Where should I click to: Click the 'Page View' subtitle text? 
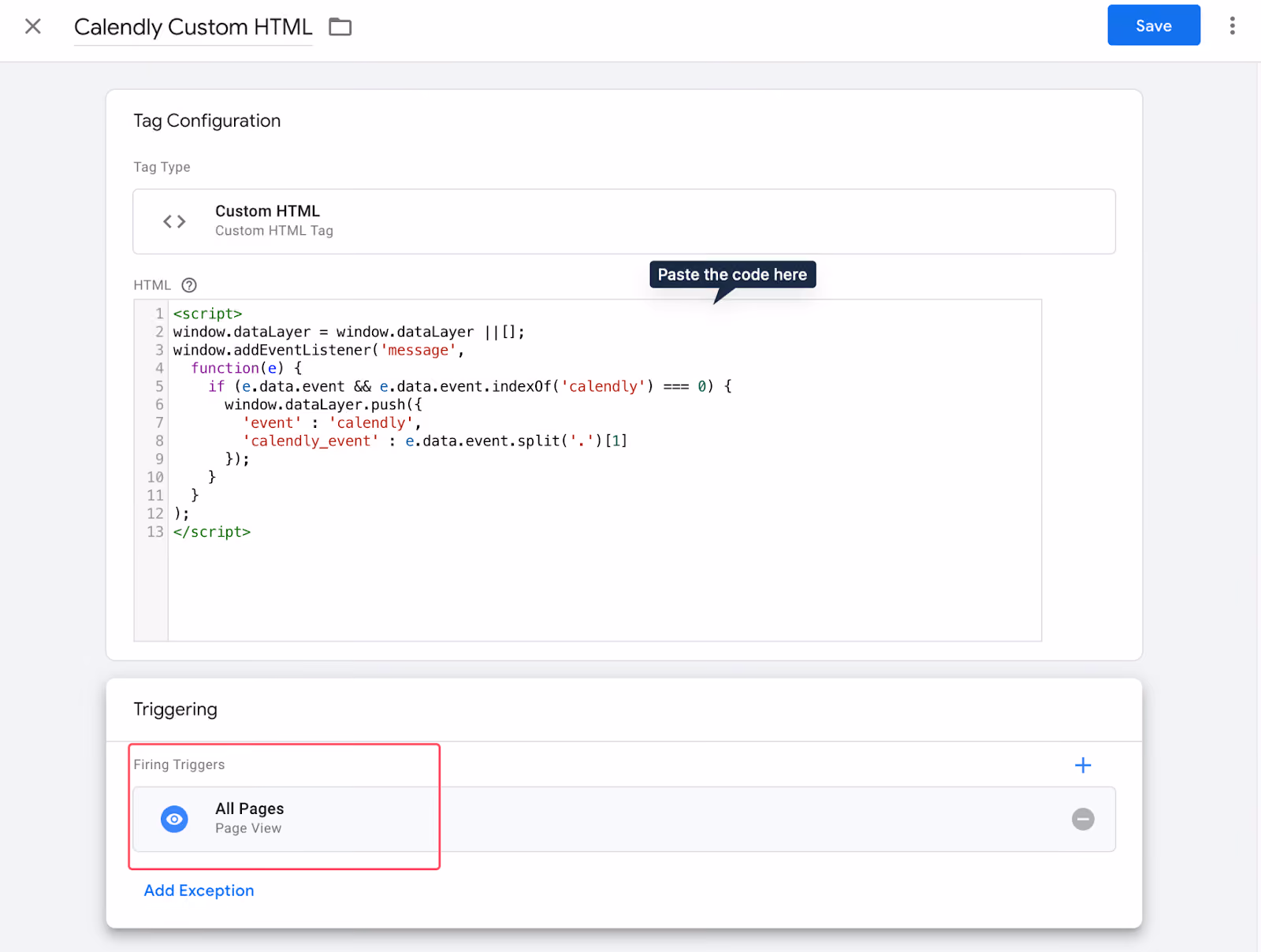[248, 828]
